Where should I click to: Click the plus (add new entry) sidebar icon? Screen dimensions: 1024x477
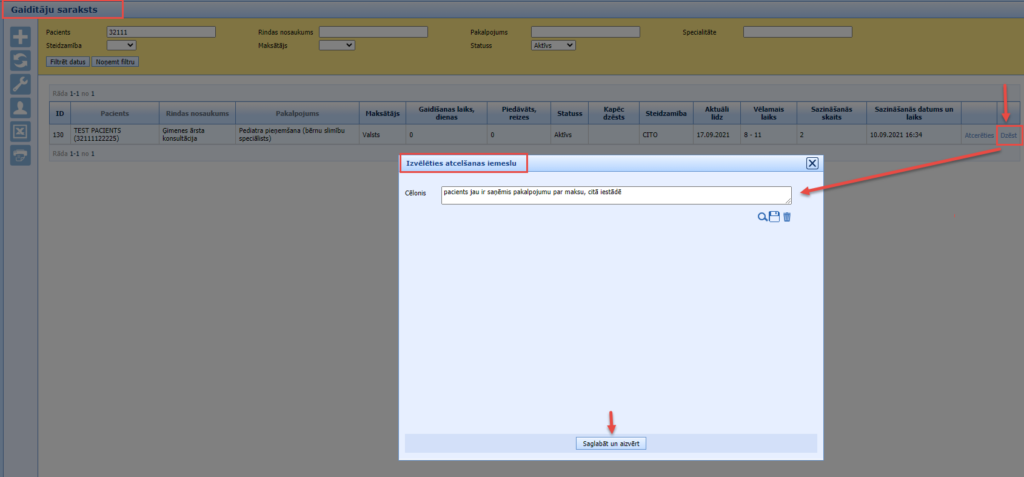(19, 38)
